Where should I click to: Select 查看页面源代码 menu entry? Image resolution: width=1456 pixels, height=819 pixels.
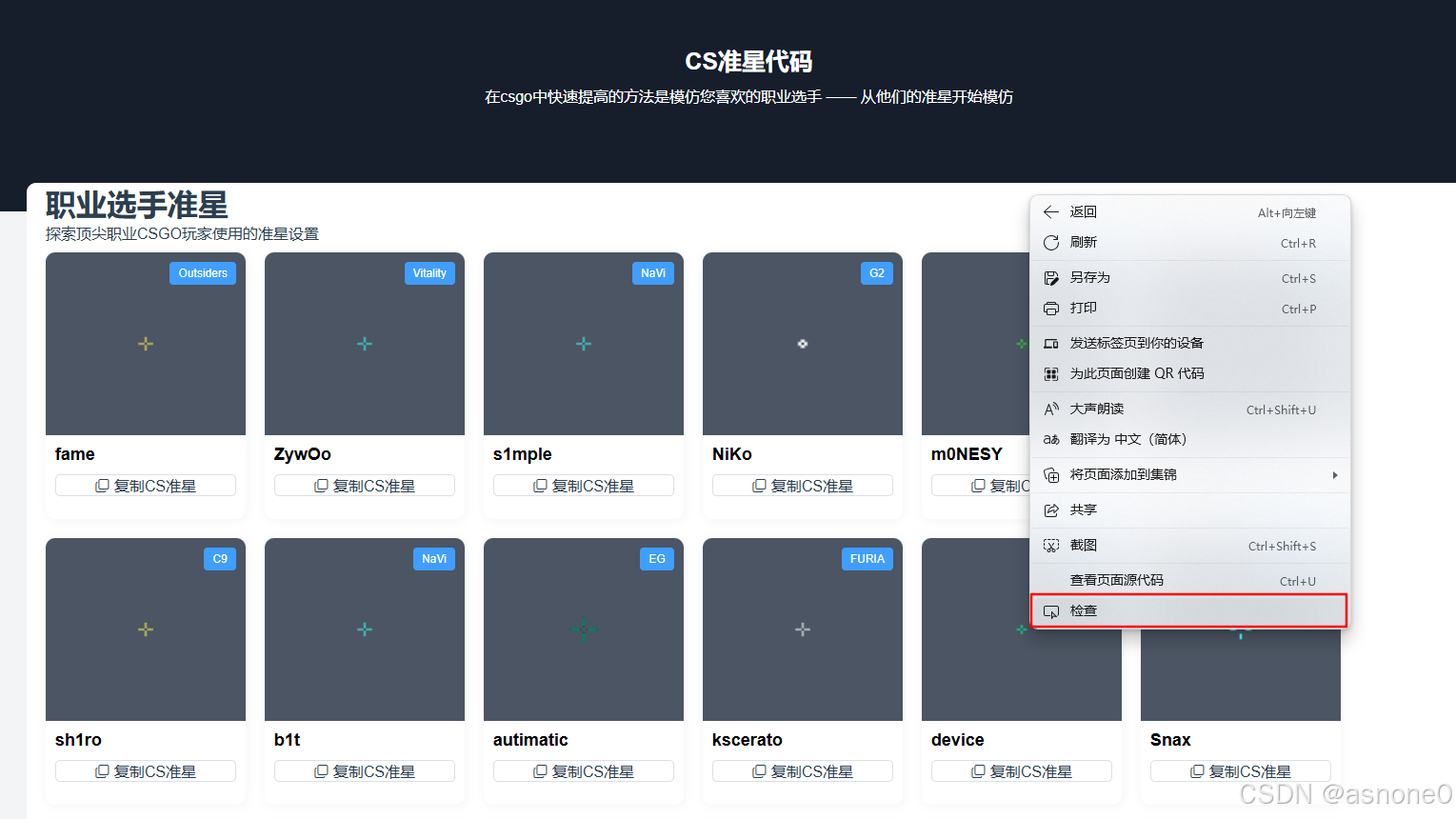(1189, 581)
